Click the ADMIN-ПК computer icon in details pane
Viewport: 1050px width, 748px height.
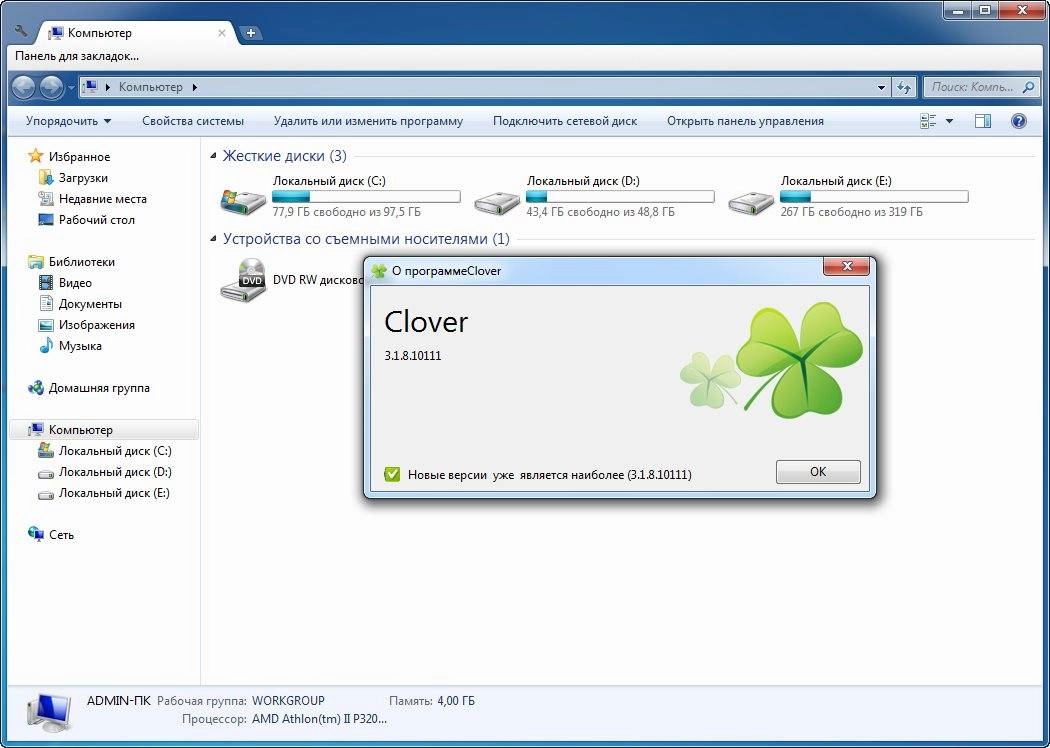[49, 712]
